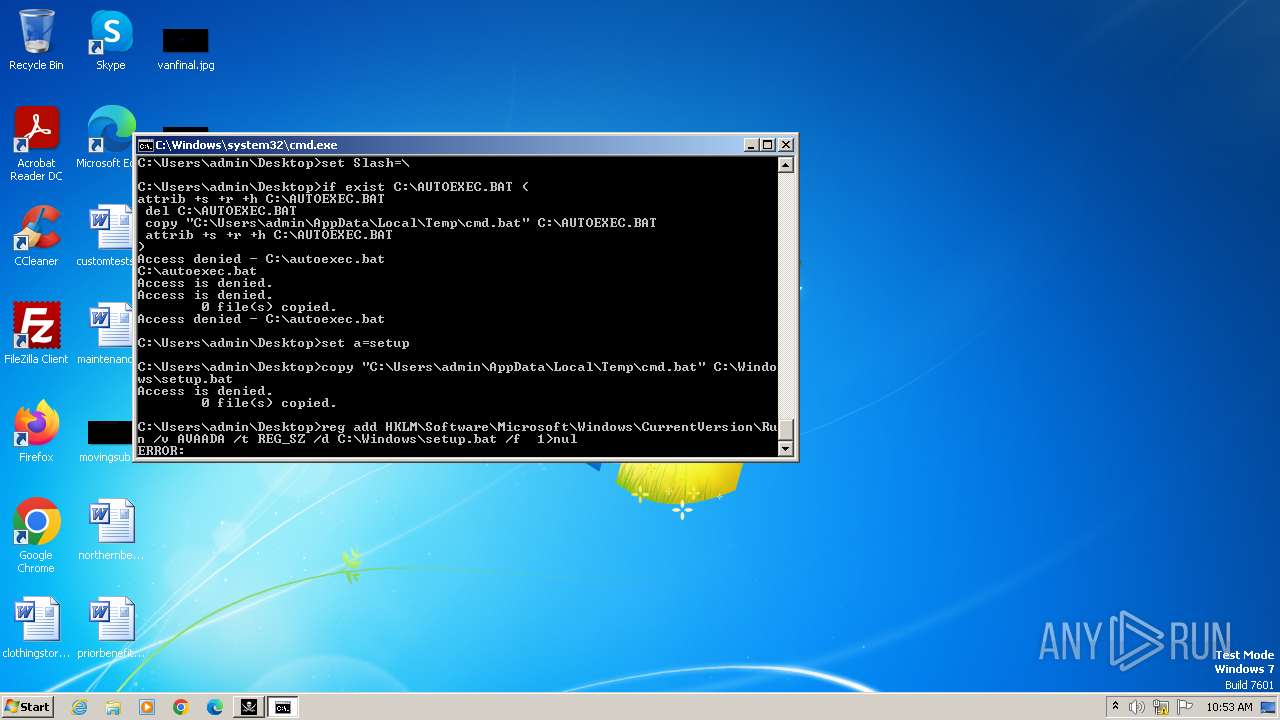This screenshot has width=1280, height=720.
Task: Click the cmd scrollbar down arrow
Action: [x=786, y=449]
